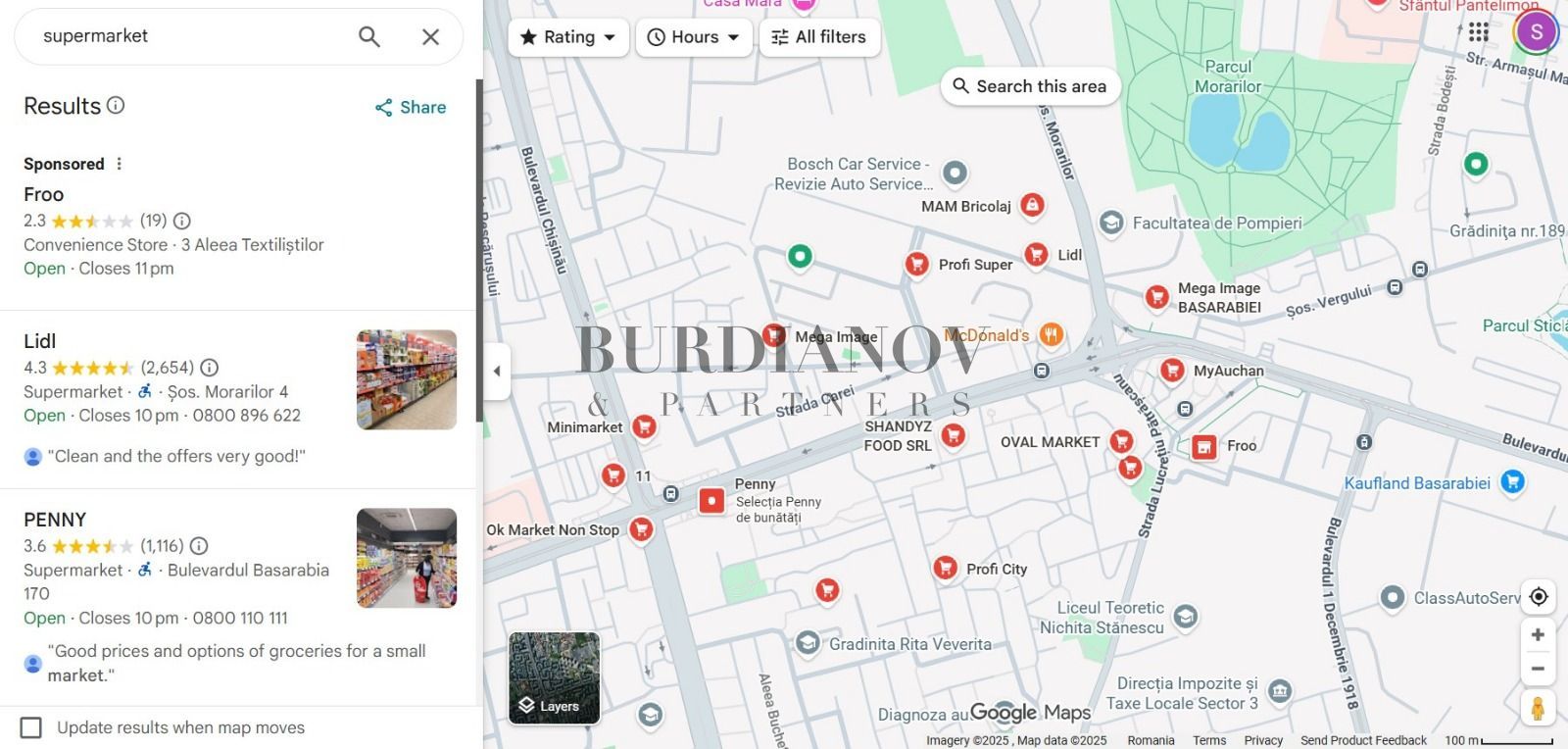Click the info icon beside Lidl's rating

[209, 368]
